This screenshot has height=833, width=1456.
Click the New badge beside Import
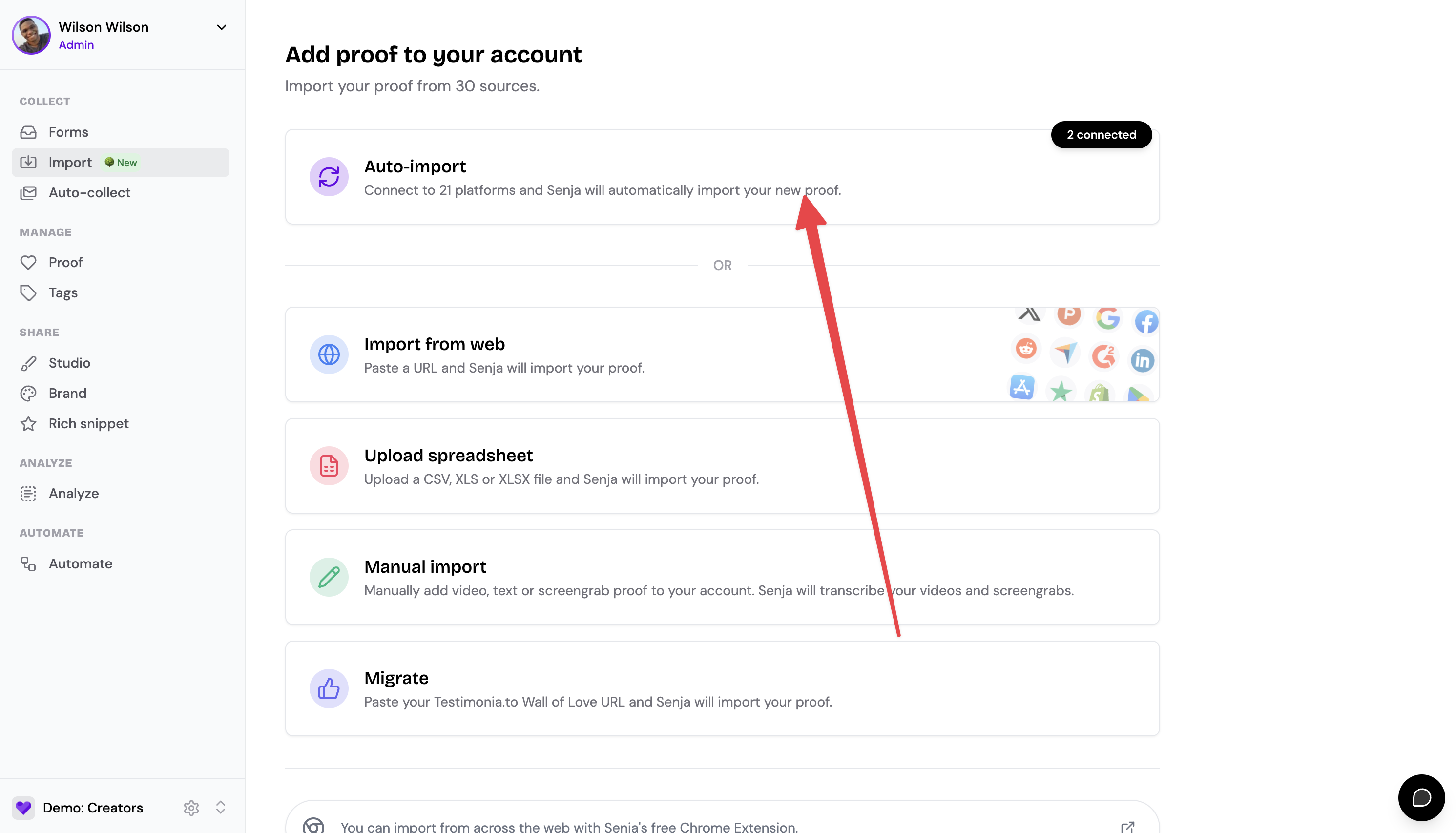click(121, 163)
